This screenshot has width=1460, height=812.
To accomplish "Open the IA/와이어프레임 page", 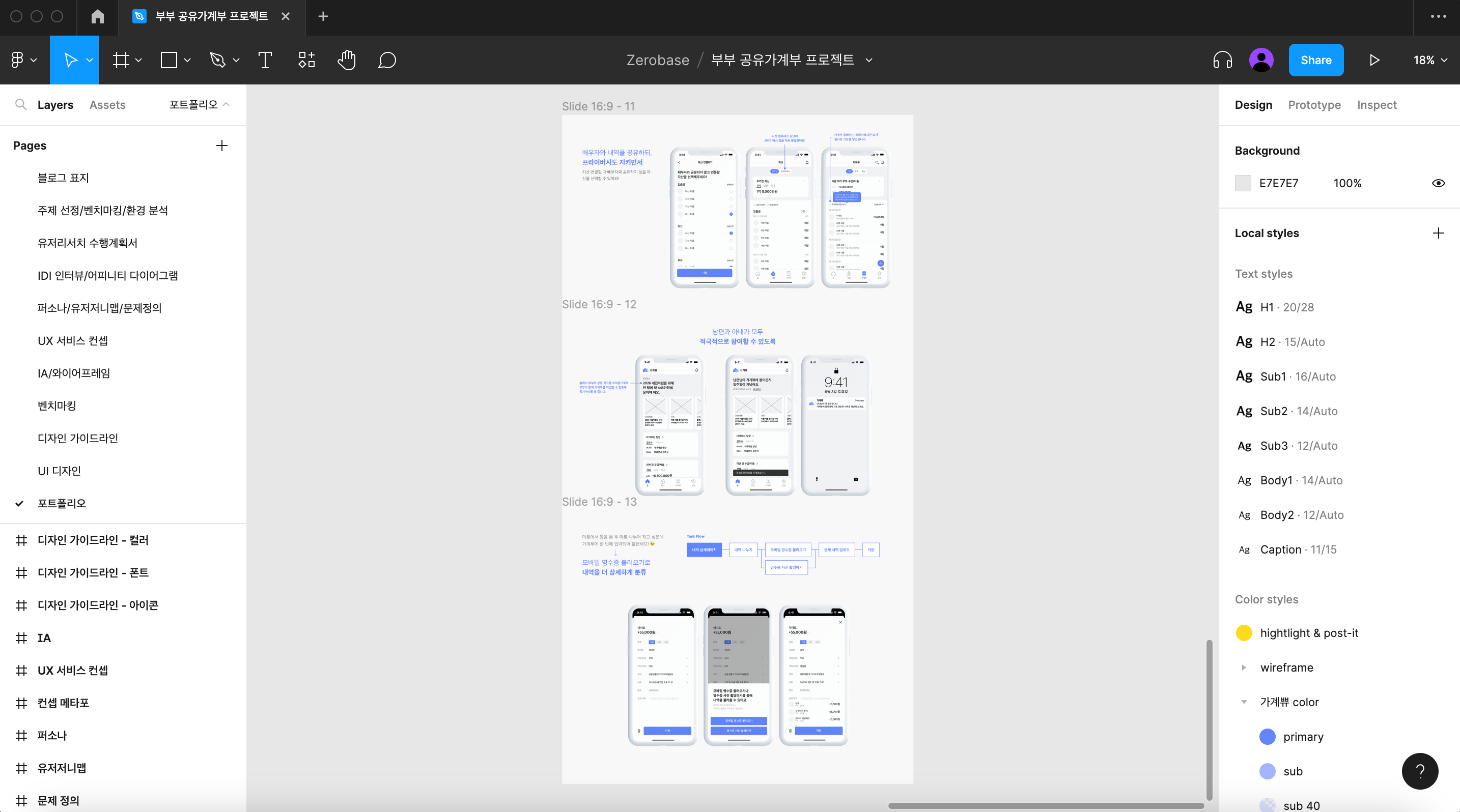I will (x=74, y=373).
